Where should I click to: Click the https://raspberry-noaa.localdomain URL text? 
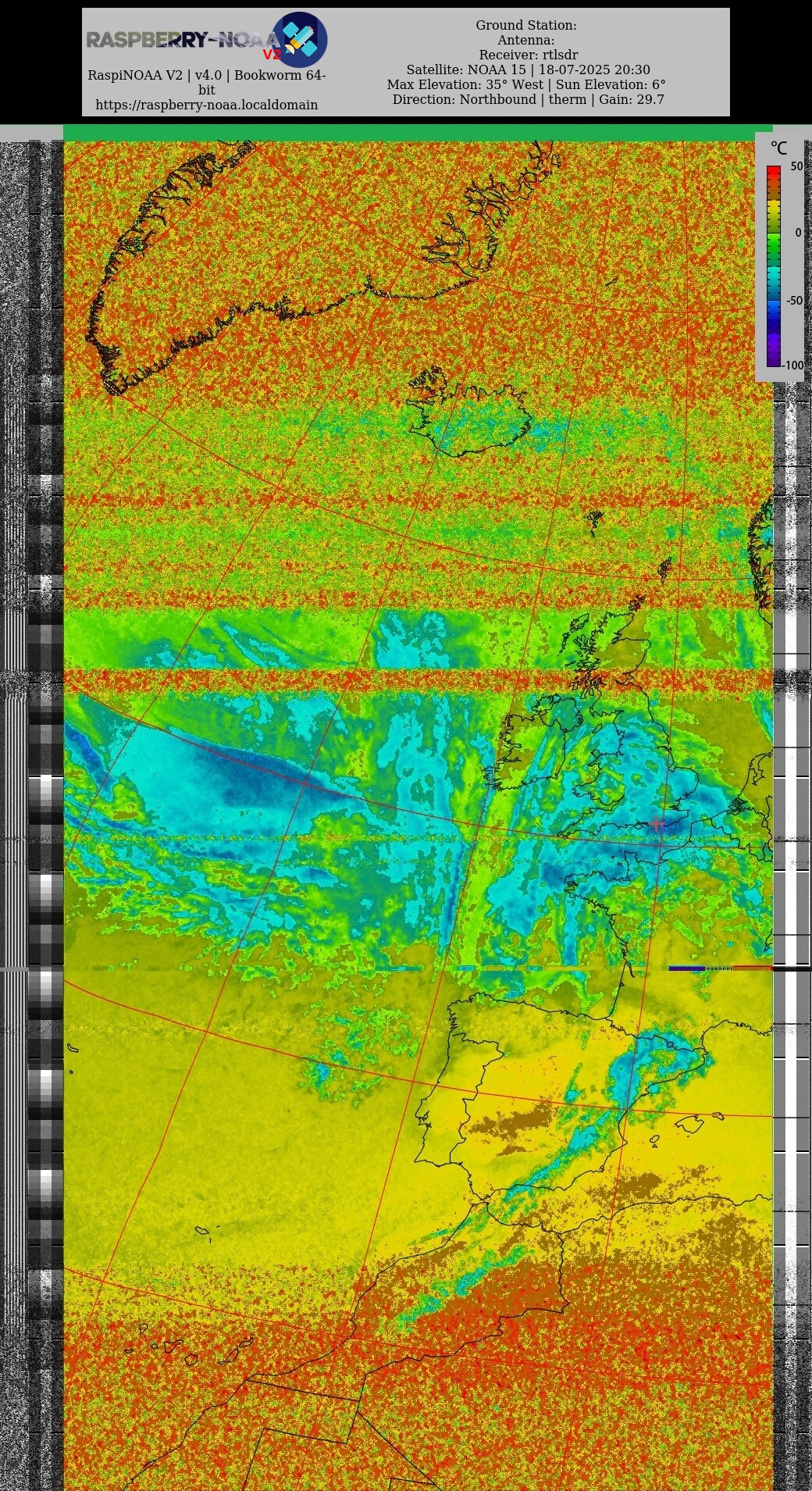207,105
